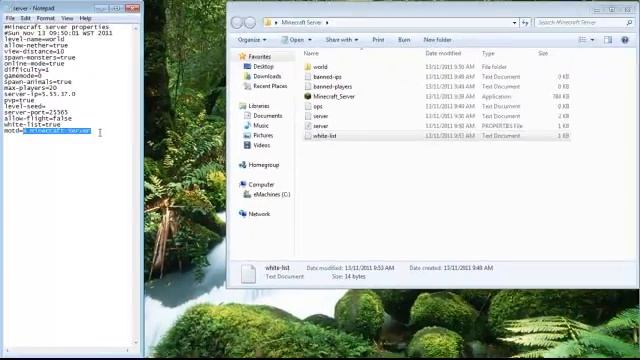This screenshot has height=360, width=640.
Task: Select Homegroup in the navigation pane
Action: click(264, 165)
